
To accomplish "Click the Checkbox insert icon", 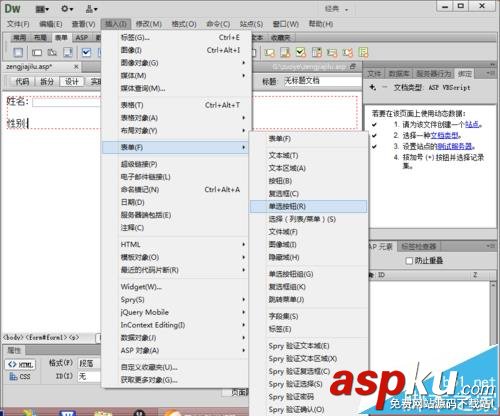I will (x=86, y=53).
